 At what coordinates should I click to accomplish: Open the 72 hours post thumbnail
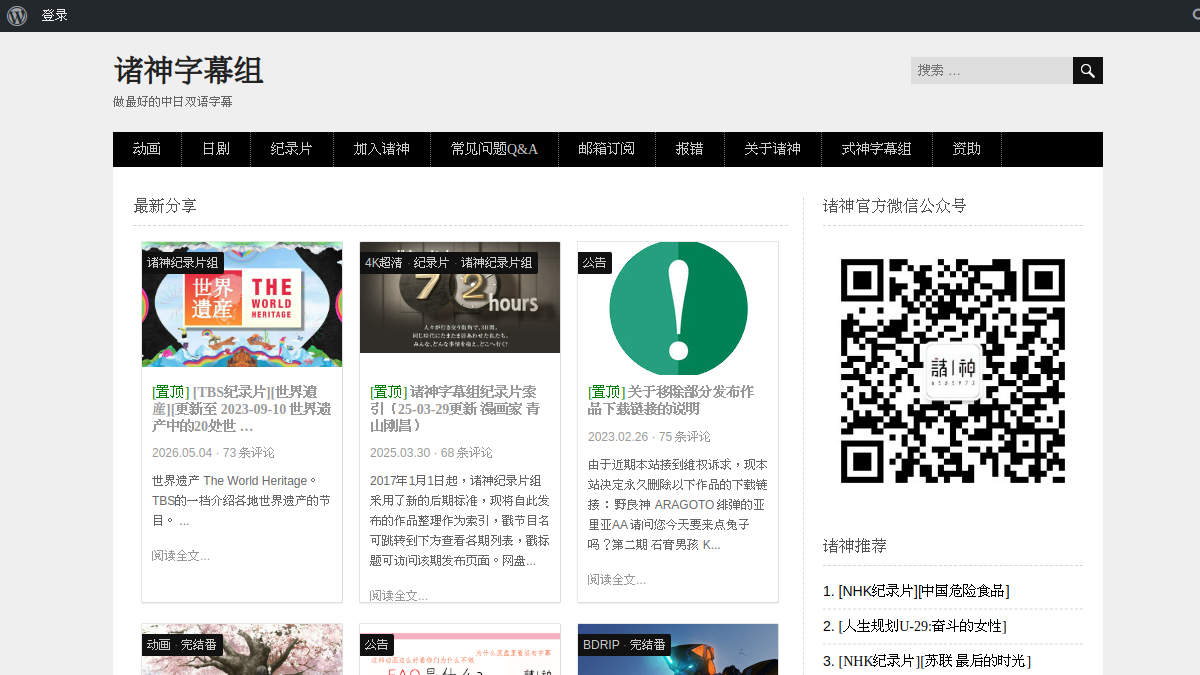pyautogui.click(x=460, y=298)
